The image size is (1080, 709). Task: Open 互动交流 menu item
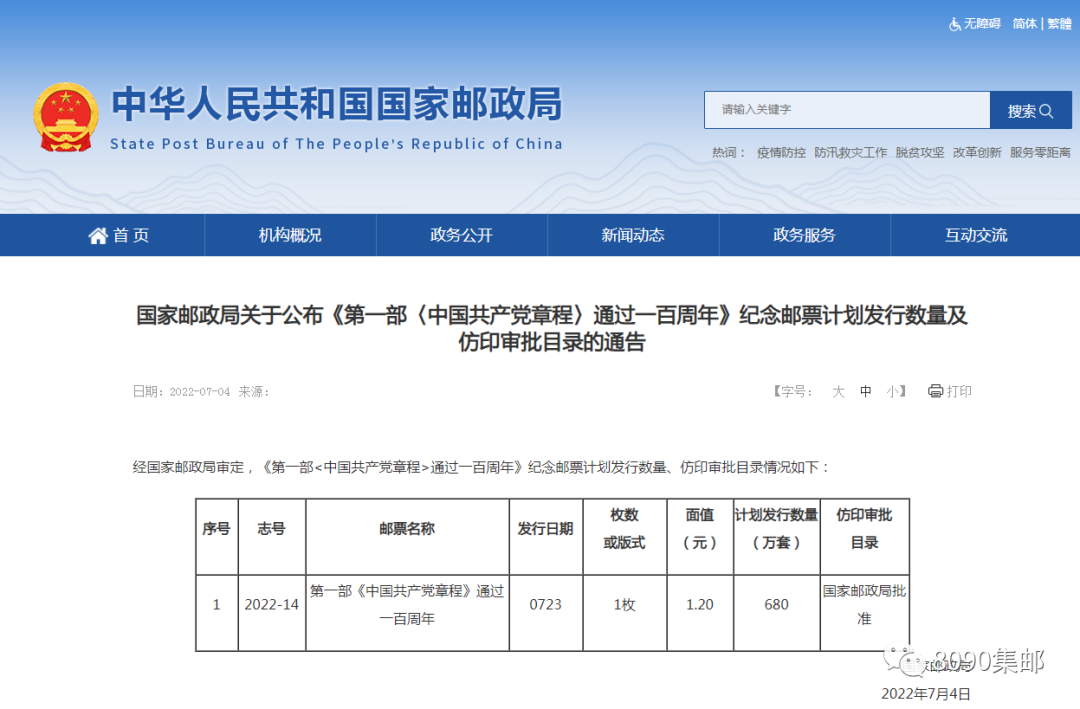click(976, 236)
